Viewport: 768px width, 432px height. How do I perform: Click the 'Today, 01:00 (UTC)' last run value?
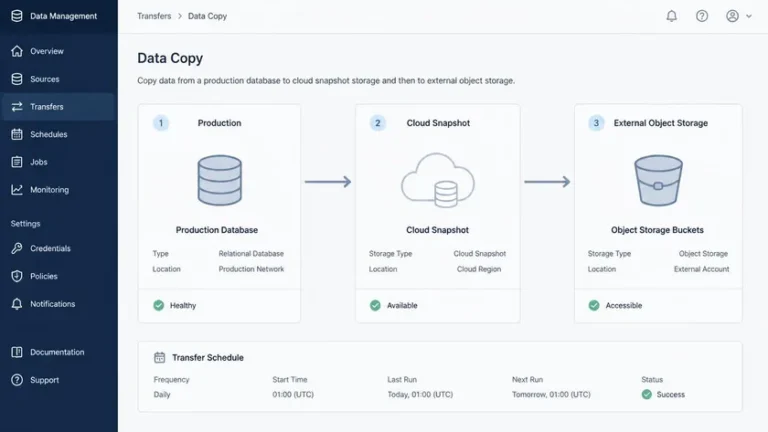click(420, 394)
